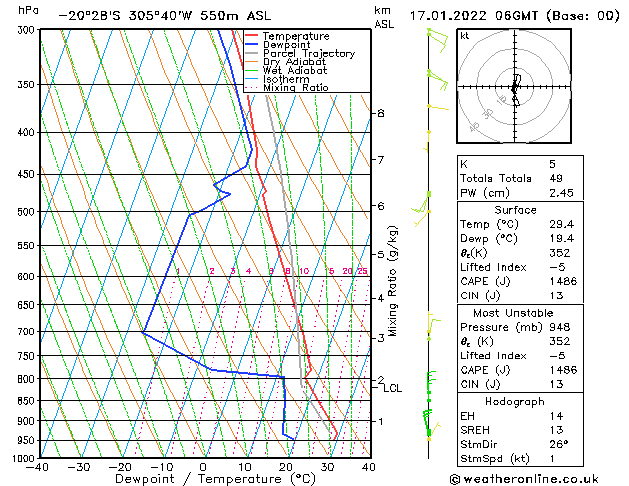Click the '0' temperature axis label

[x=203, y=468]
